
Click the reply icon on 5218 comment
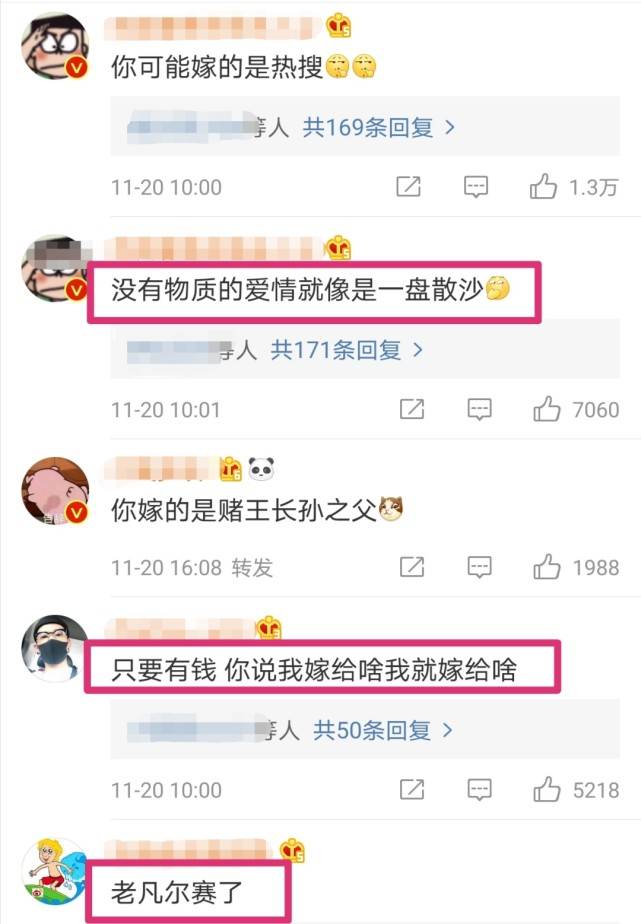click(479, 789)
